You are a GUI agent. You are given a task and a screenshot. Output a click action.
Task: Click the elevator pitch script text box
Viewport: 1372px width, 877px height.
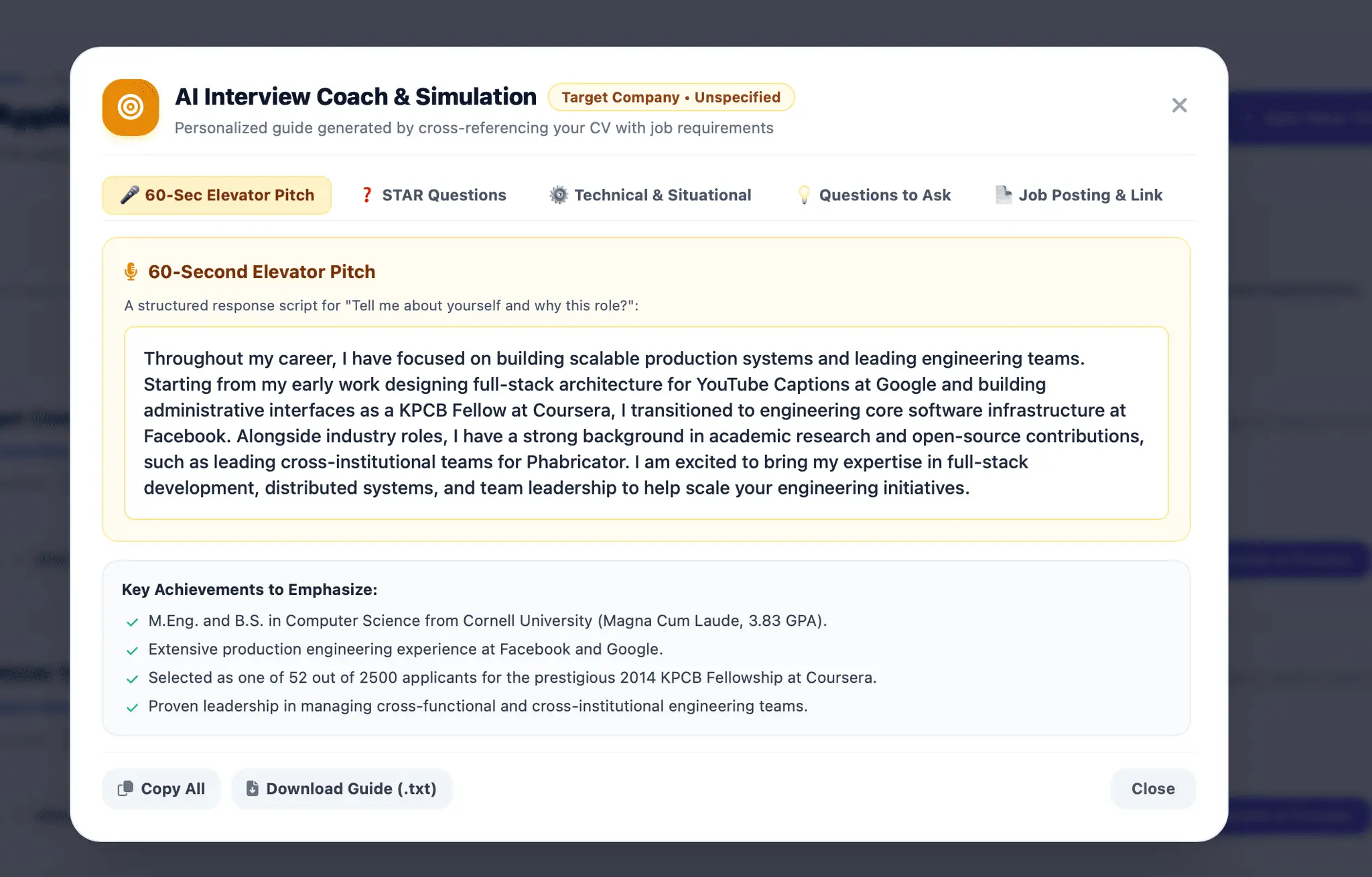coord(646,423)
